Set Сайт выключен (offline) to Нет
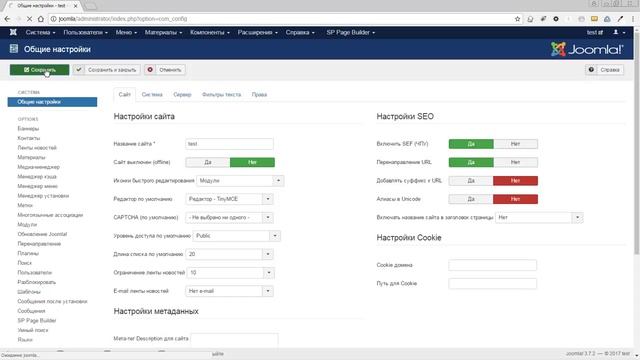The width and height of the screenshot is (640, 360). click(x=252, y=162)
